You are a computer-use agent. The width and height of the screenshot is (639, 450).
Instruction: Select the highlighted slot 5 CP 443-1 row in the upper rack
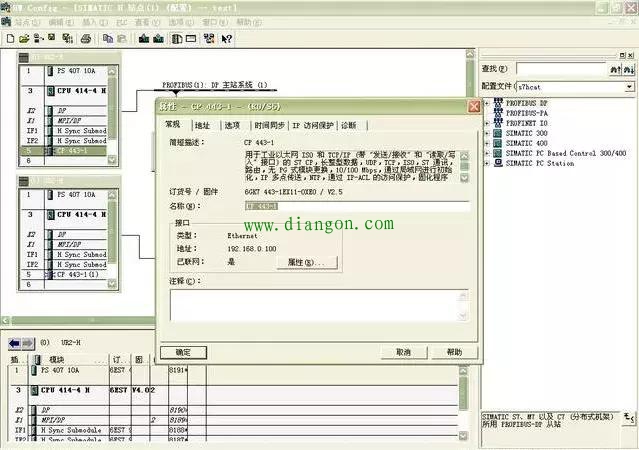(63, 151)
